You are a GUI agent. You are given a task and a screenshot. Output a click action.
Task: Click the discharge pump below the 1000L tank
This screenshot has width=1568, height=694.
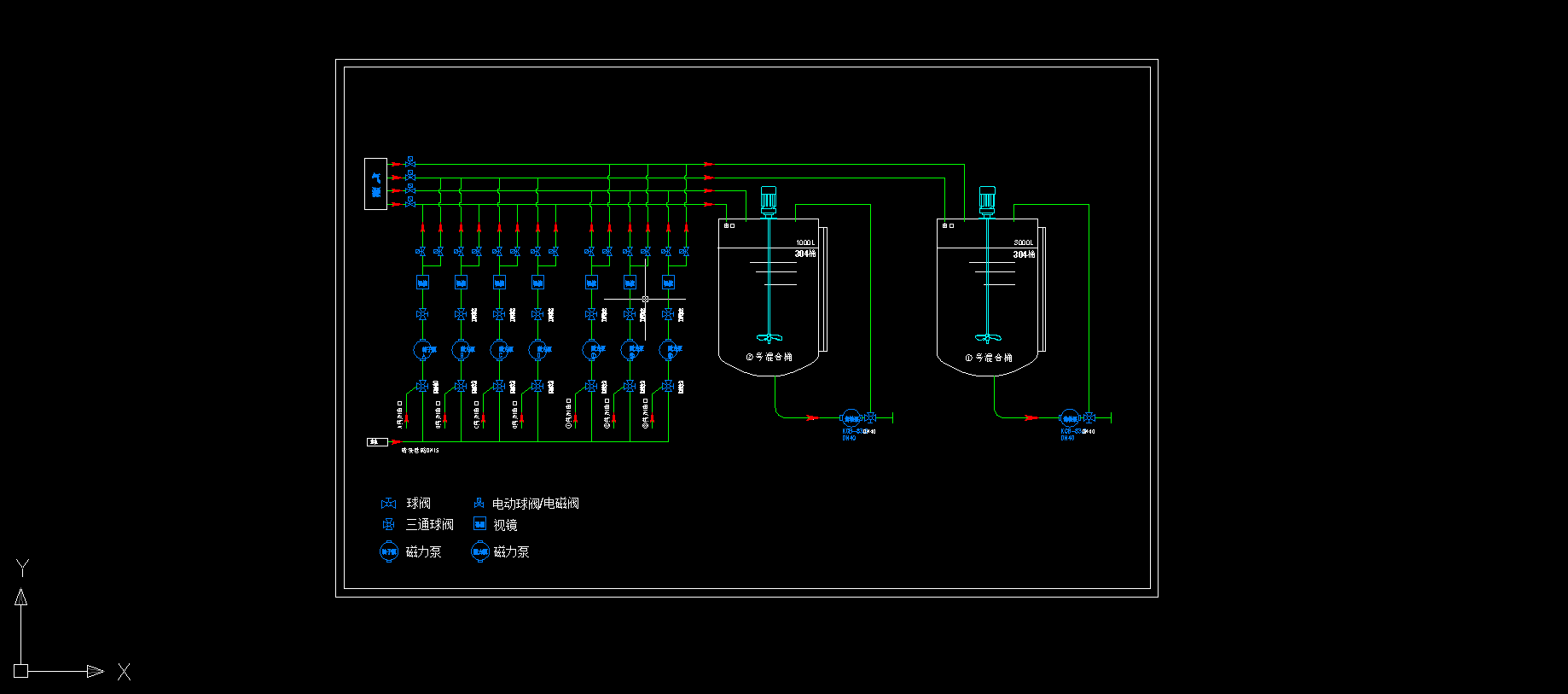click(x=850, y=417)
